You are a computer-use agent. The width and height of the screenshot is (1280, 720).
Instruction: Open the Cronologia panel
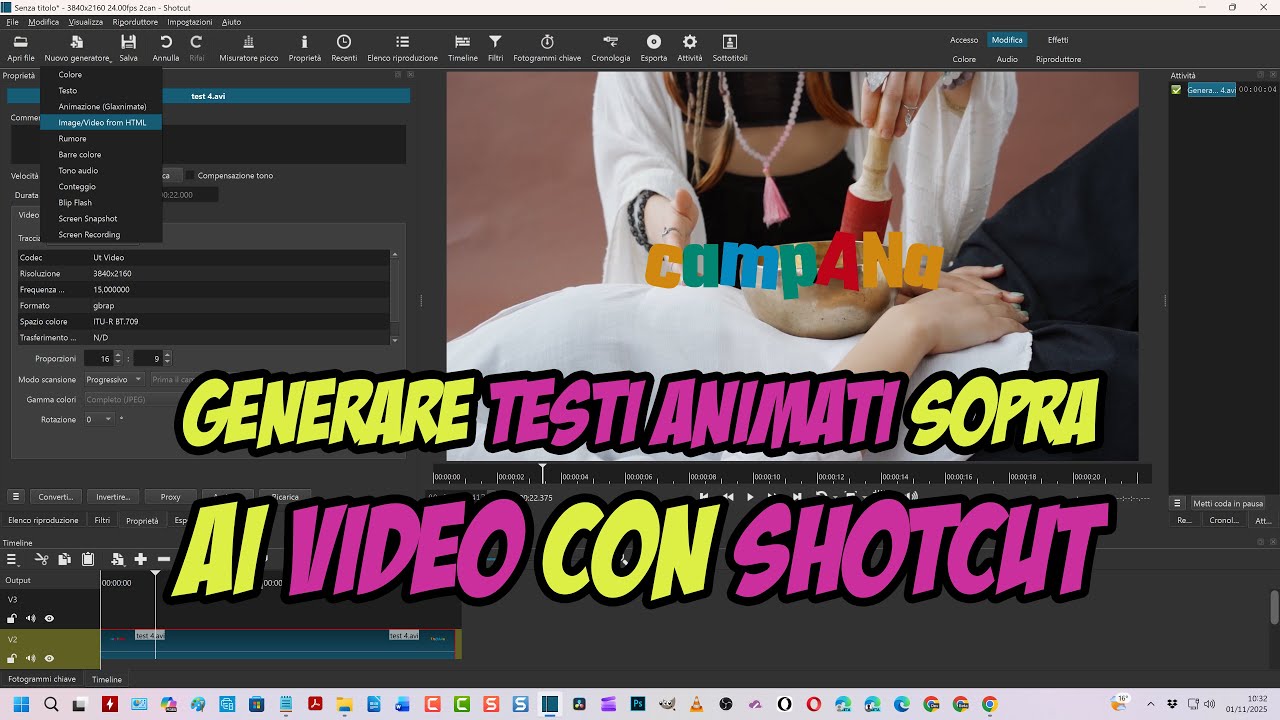610,47
